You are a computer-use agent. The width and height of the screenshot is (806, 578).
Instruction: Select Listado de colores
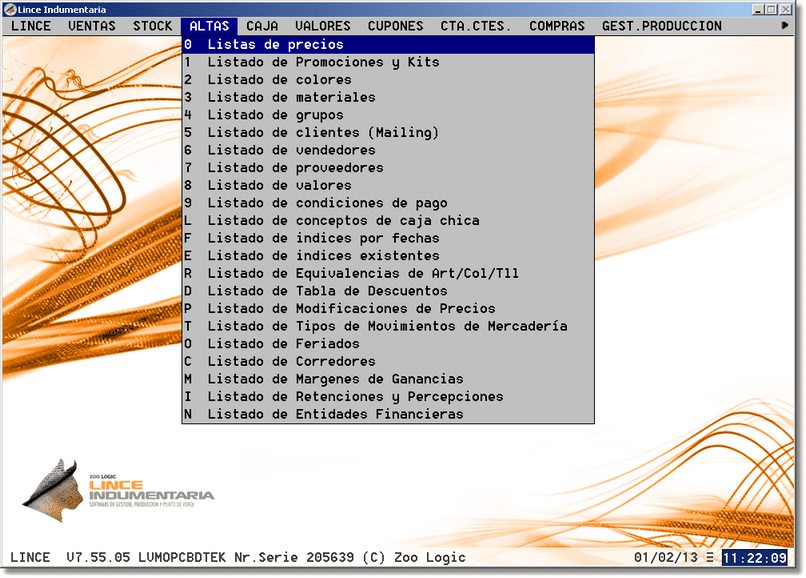pyautogui.click(x=389, y=80)
